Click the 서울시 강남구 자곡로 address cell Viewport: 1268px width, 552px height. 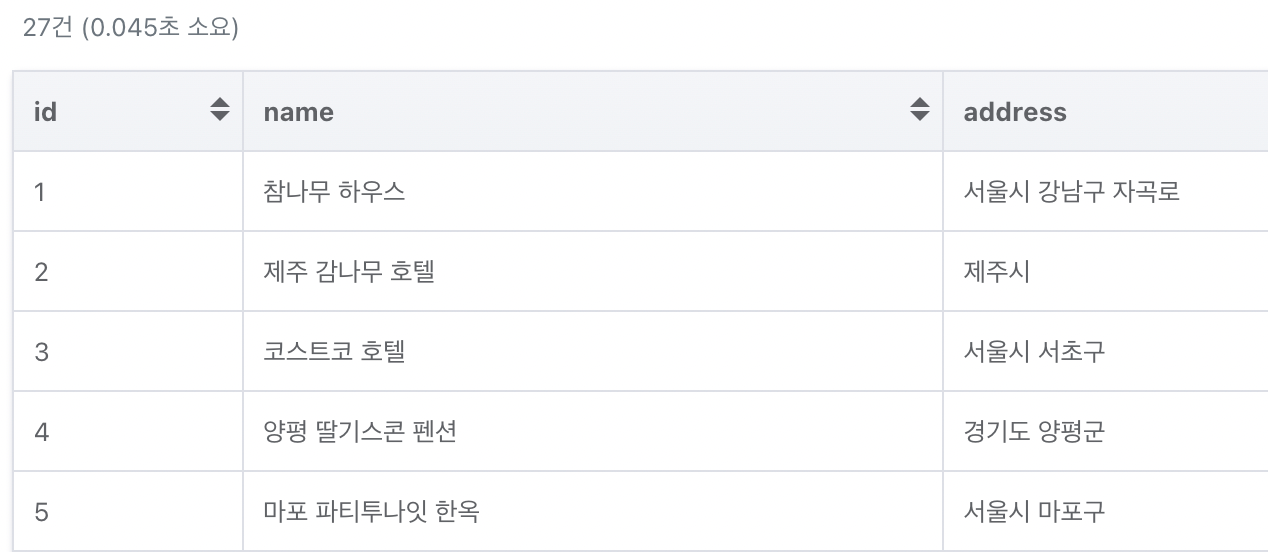[x=1106, y=191]
